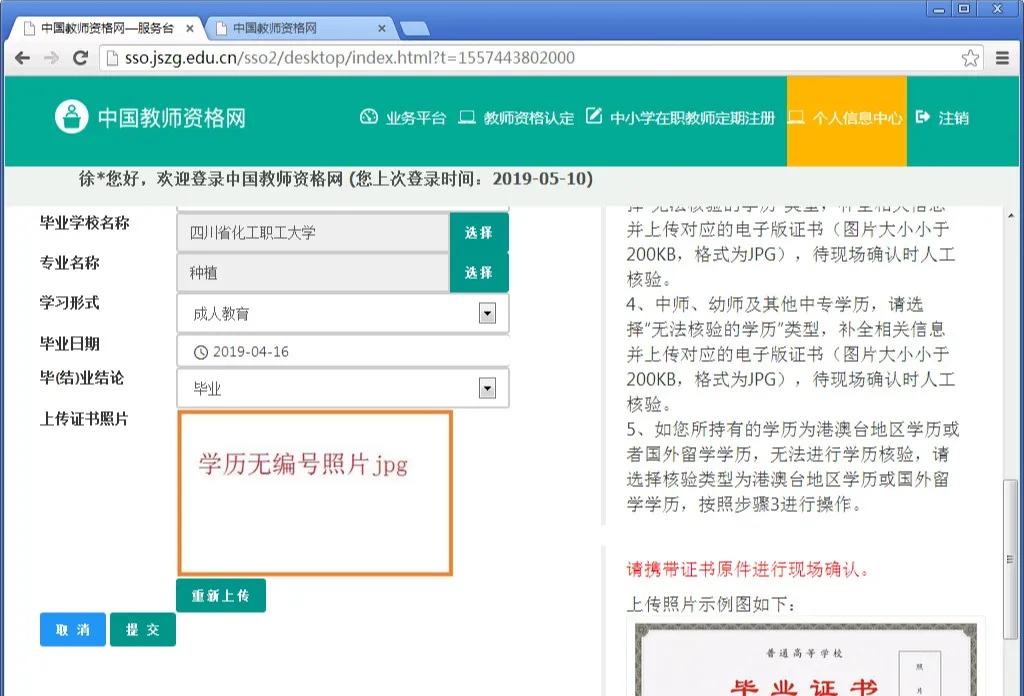Click the 取消 cancel button
The width and height of the screenshot is (1024, 696).
[x=72, y=630]
